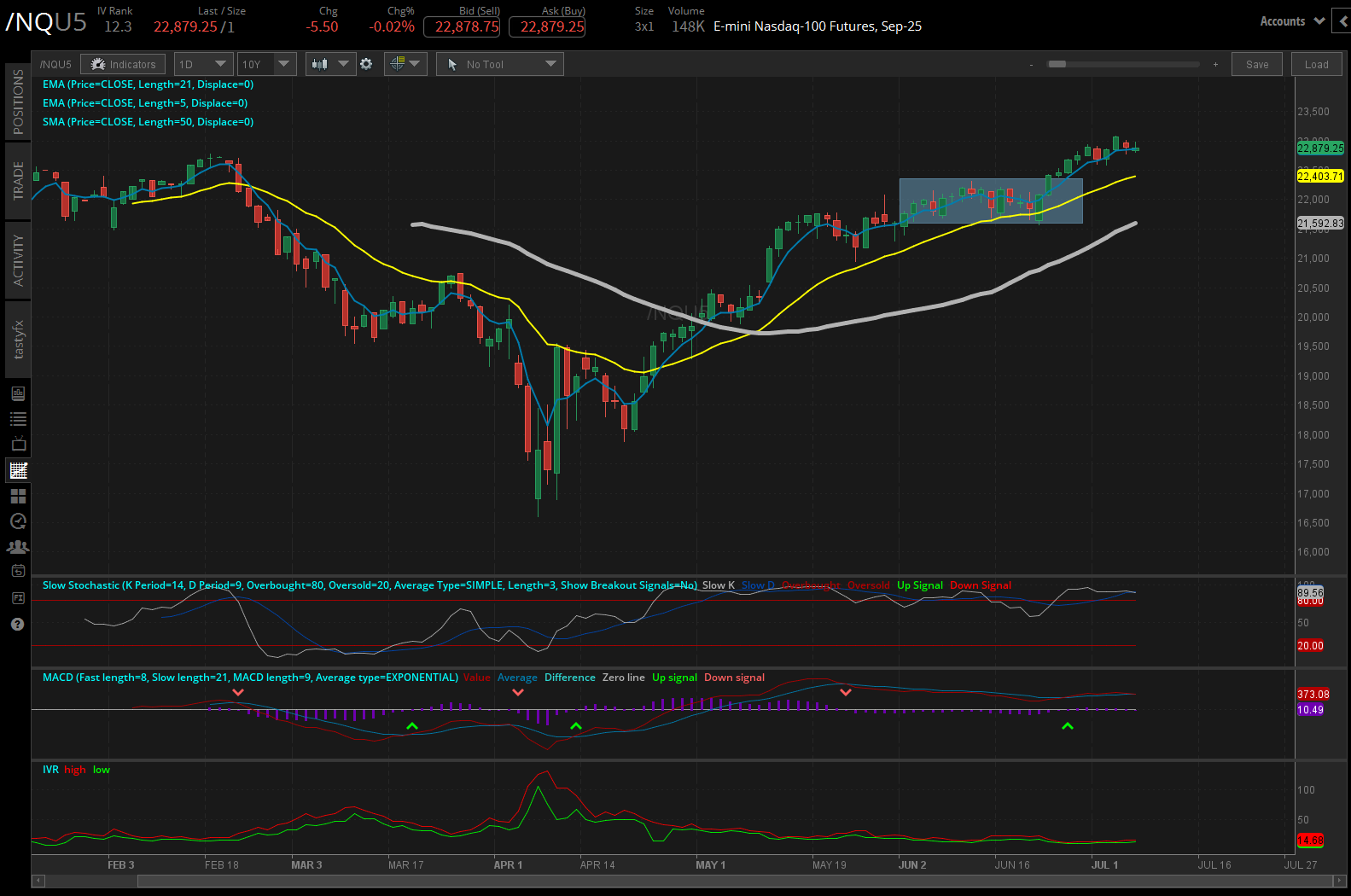Select the EMA Length=21 indicator label
This screenshot has height=896, width=1351.
(x=148, y=84)
